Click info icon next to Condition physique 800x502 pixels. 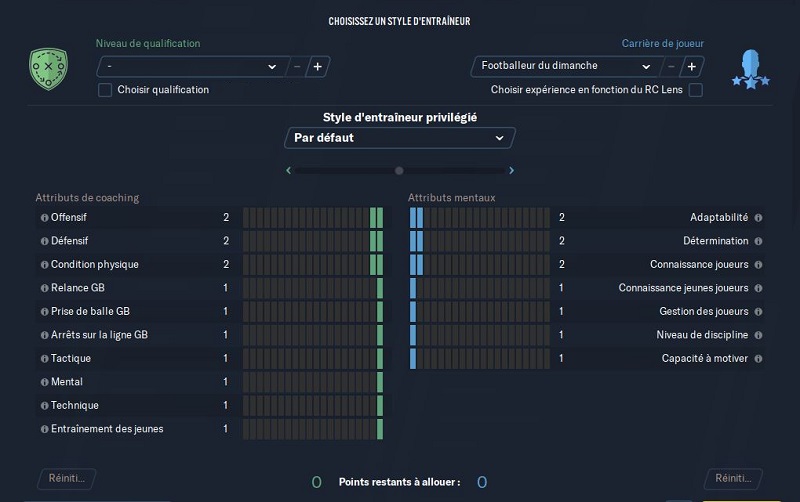point(44,265)
